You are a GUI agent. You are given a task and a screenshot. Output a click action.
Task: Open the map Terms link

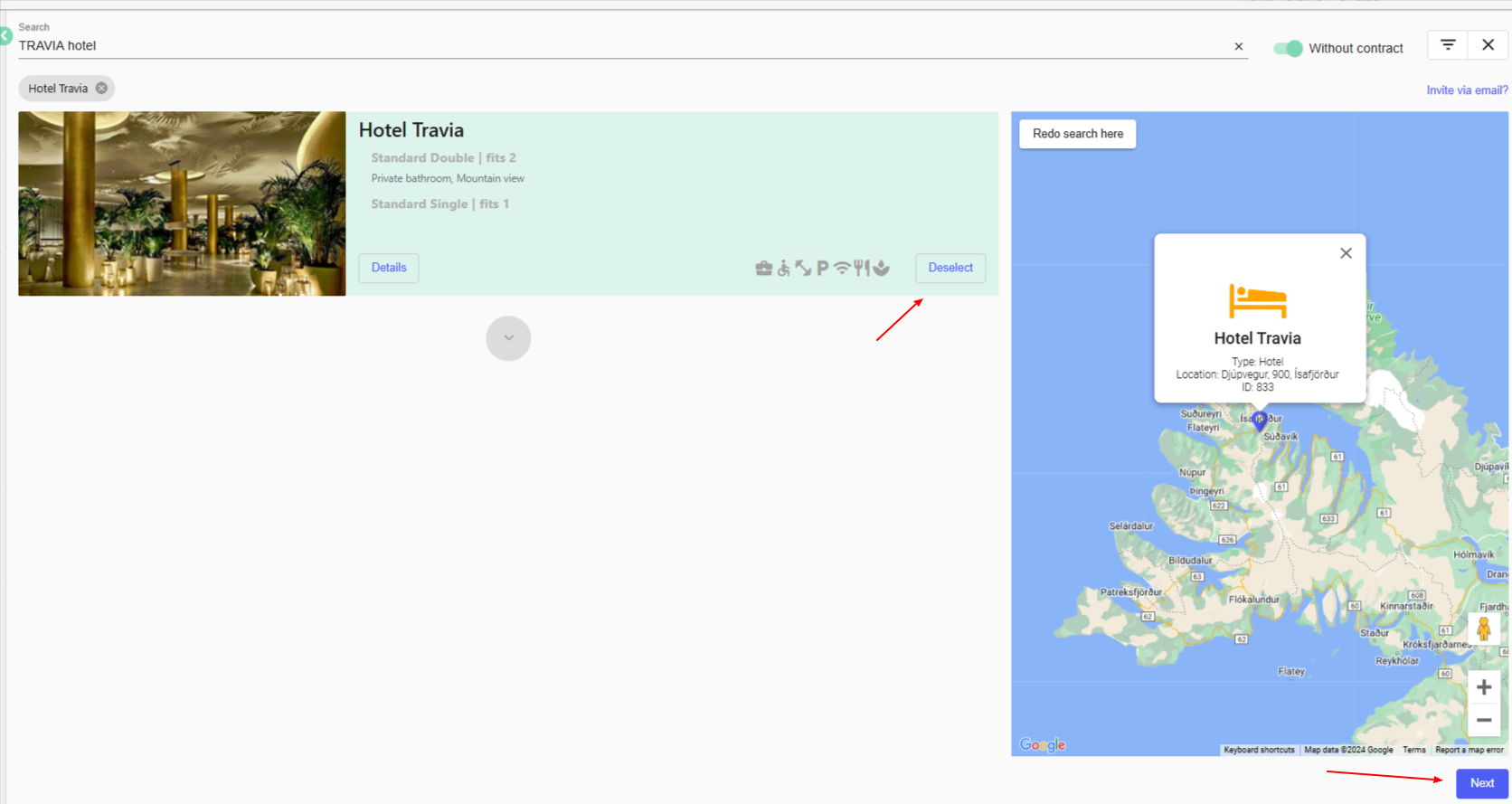point(1413,750)
